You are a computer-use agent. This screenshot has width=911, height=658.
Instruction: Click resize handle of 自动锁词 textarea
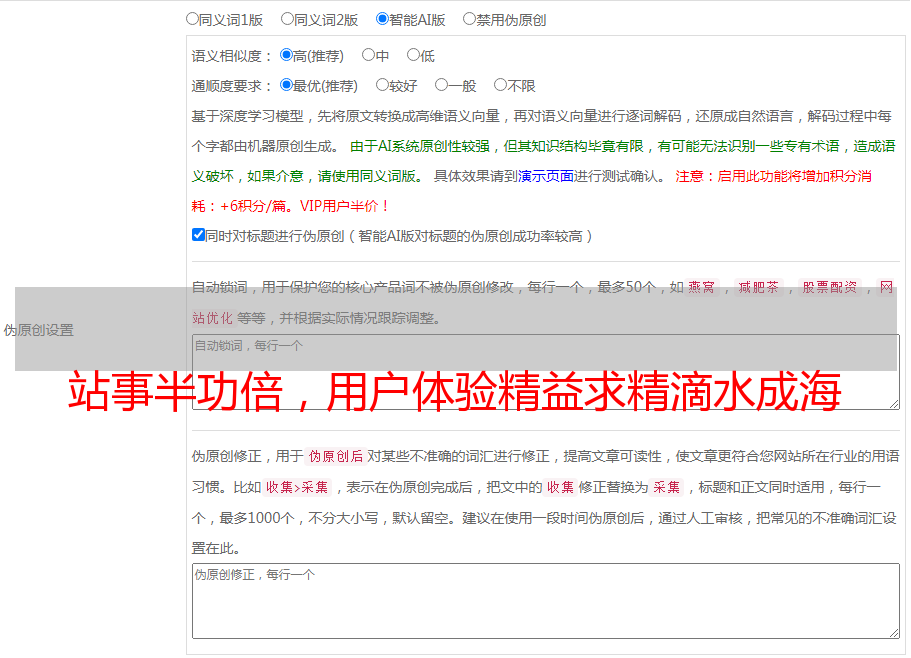click(x=894, y=404)
